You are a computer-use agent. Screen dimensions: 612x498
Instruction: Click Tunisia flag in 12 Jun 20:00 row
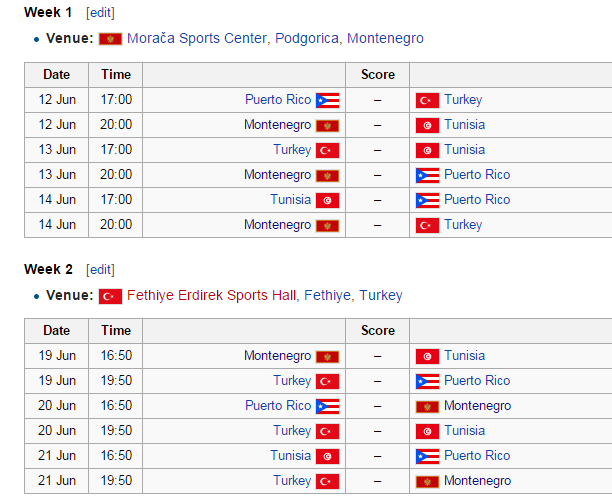pyautogui.click(x=427, y=125)
